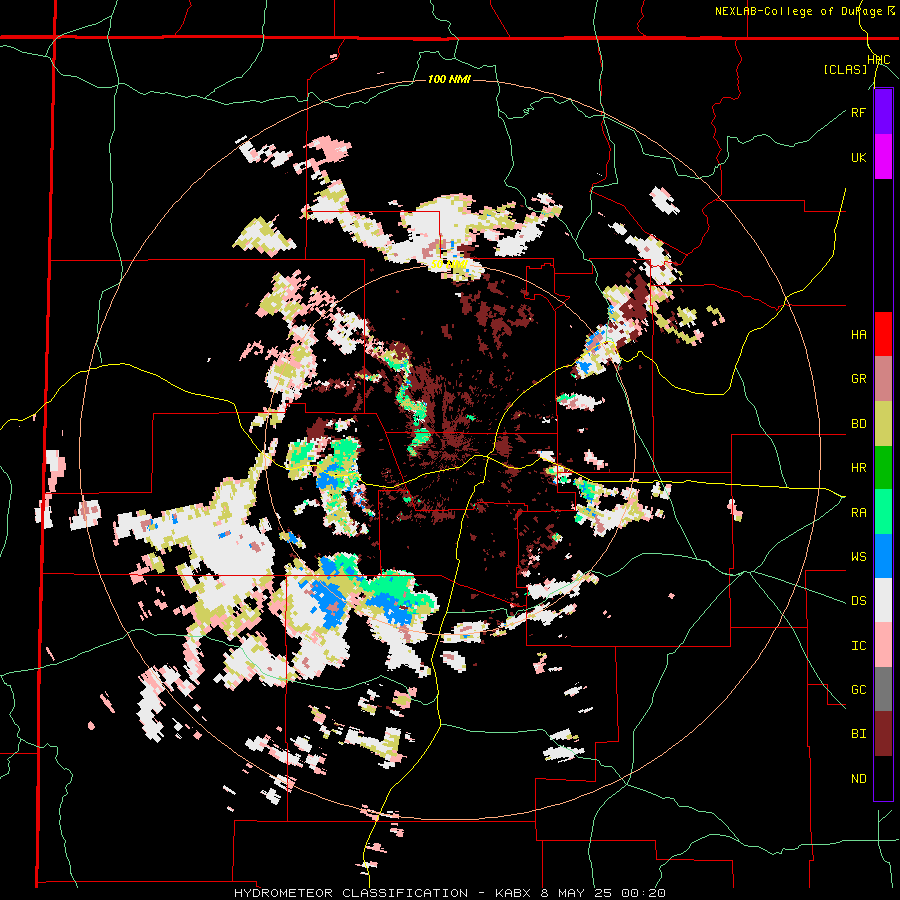
Task: Click the BI brown legend swatch
Action: [883, 734]
